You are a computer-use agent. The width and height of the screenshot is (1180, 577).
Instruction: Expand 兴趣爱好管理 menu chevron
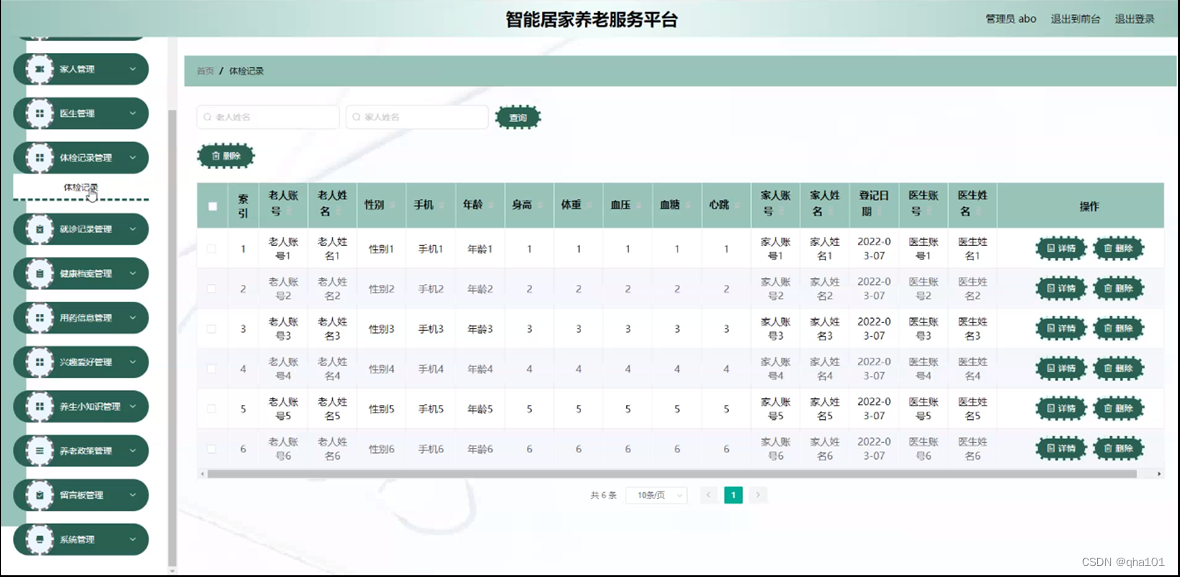tap(132, 362)
